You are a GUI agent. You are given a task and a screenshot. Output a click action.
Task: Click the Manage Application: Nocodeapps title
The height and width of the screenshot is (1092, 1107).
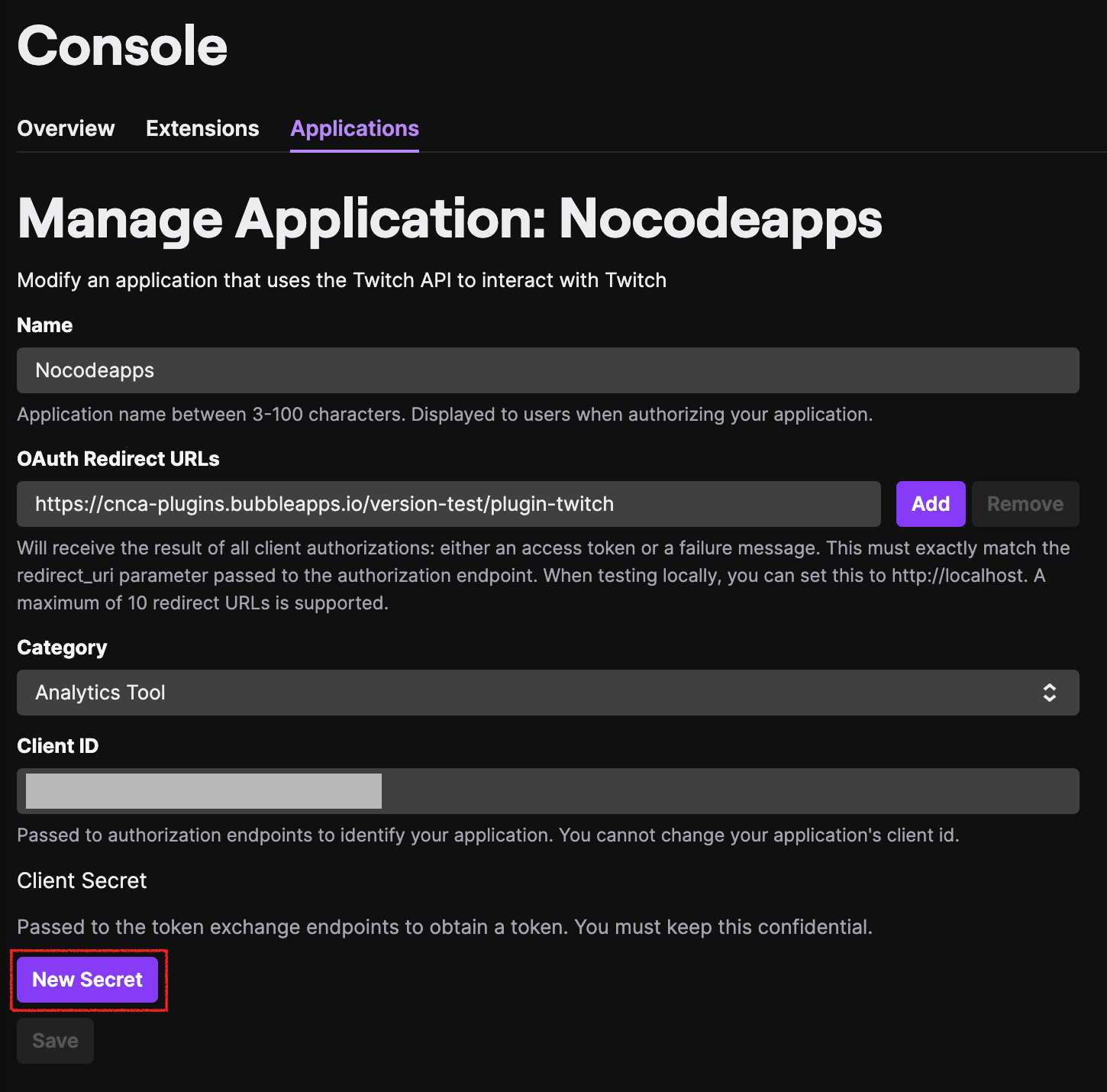pyautogui.click(x=450, y=219)
